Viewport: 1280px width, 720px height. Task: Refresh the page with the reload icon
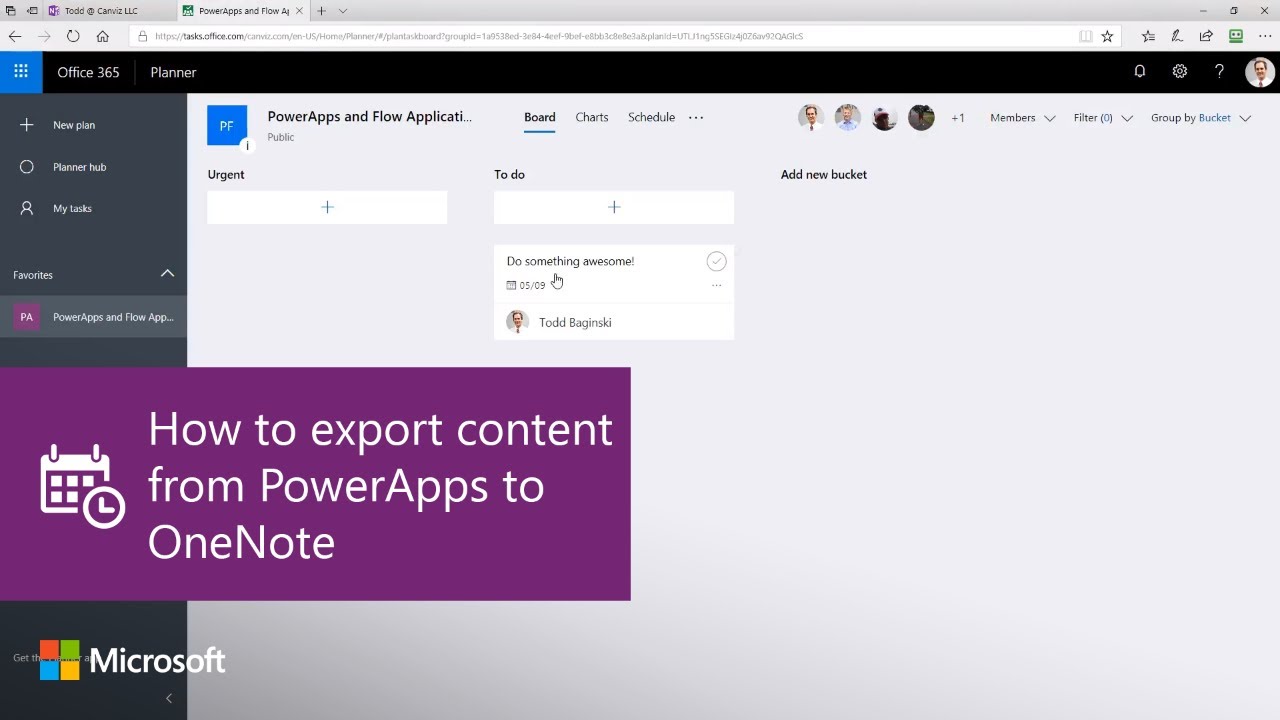[73, 36]
